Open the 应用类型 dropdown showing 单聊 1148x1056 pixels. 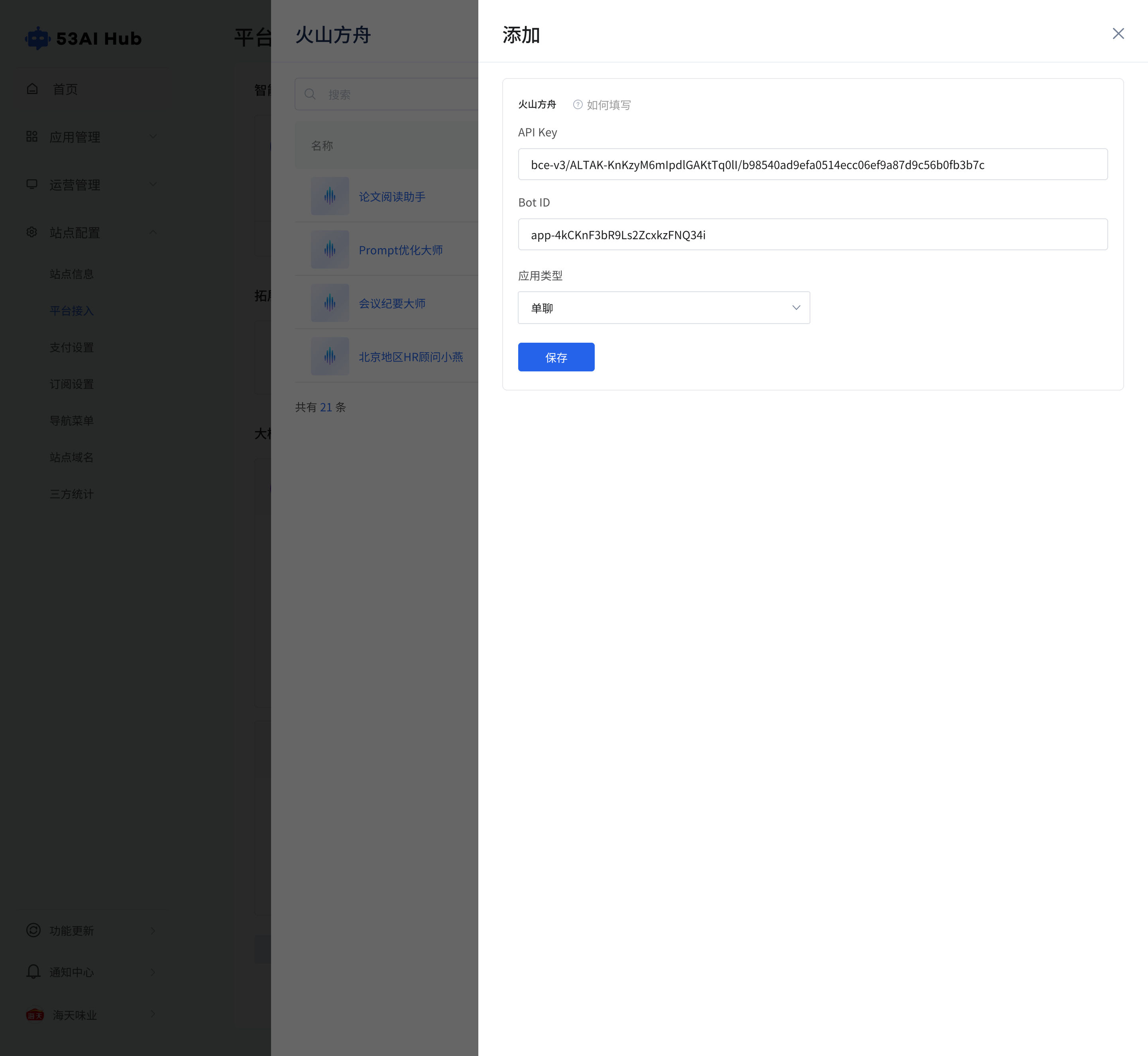(x=664, y=308)
